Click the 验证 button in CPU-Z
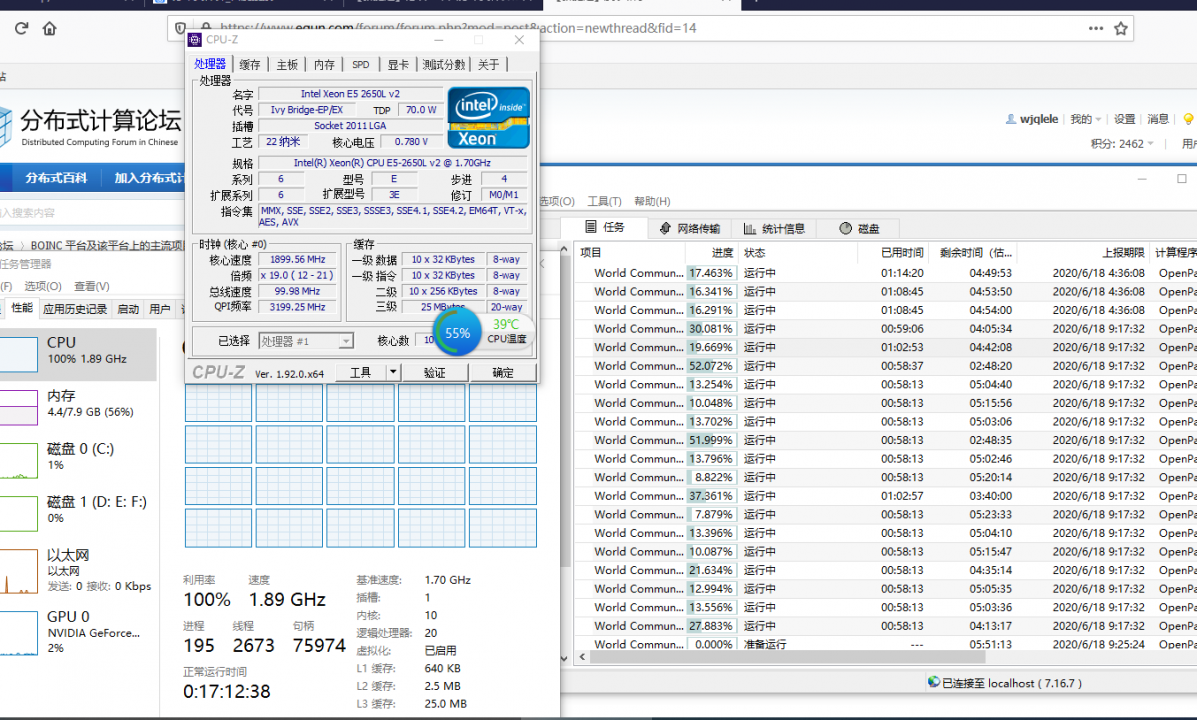 (x=434, y=372)
